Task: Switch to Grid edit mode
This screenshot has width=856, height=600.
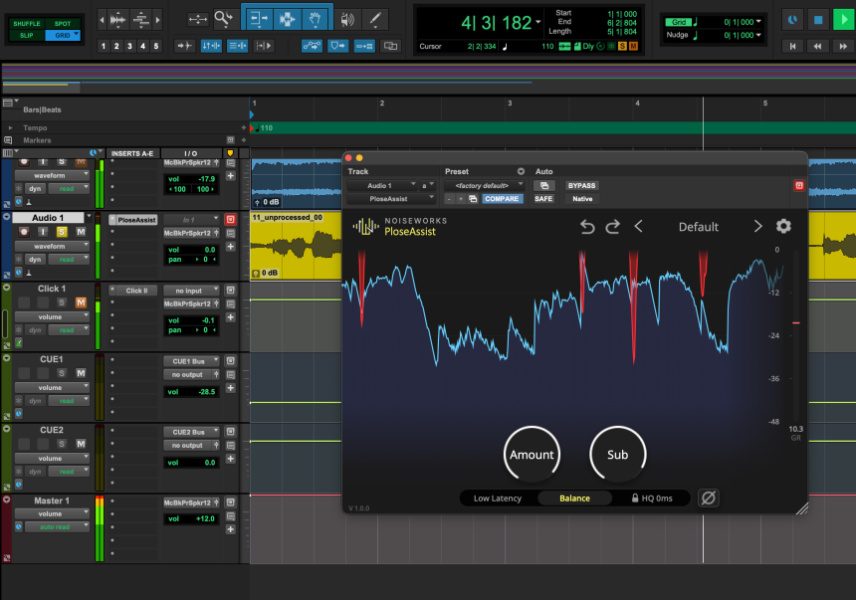Action: tap(62, 35)
